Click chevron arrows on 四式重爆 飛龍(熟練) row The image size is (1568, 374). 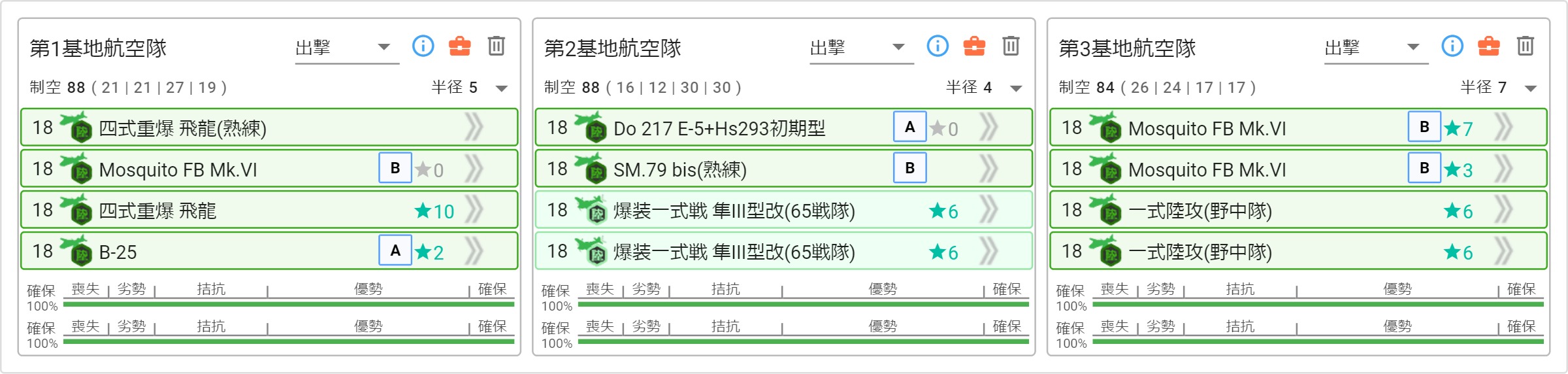pos(474,127)
